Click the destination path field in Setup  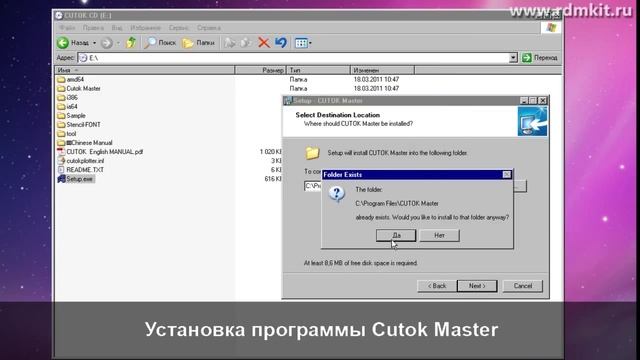pyautogui.click(x=313, y=186)
